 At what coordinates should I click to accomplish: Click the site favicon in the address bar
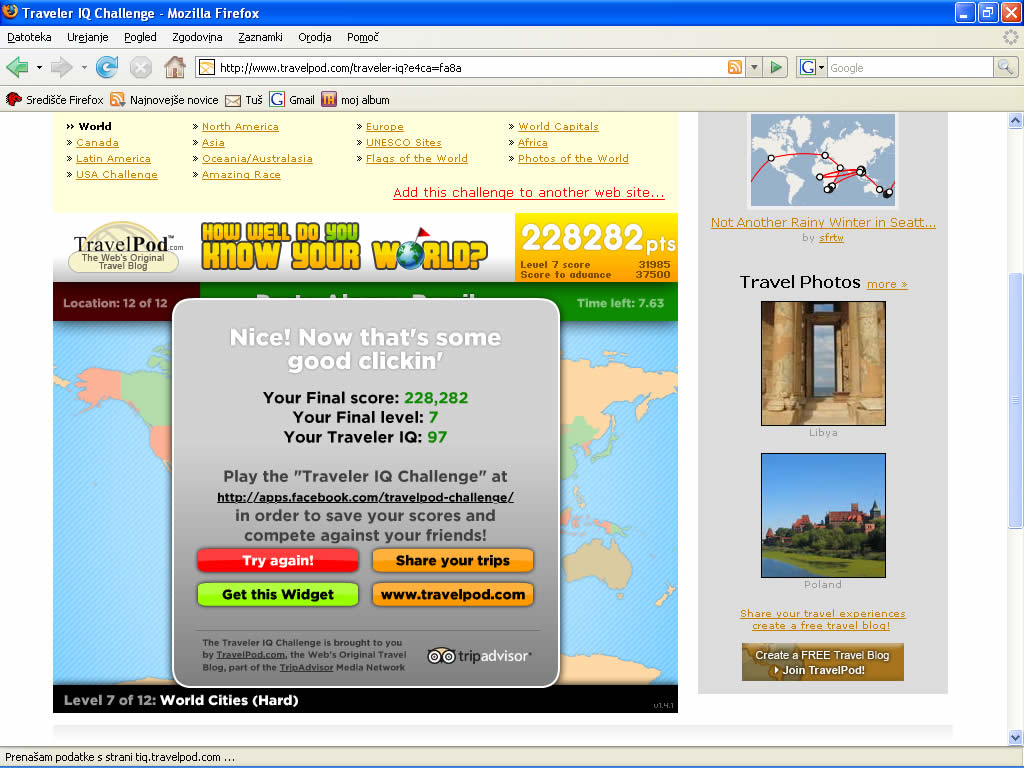pos(207,67)
